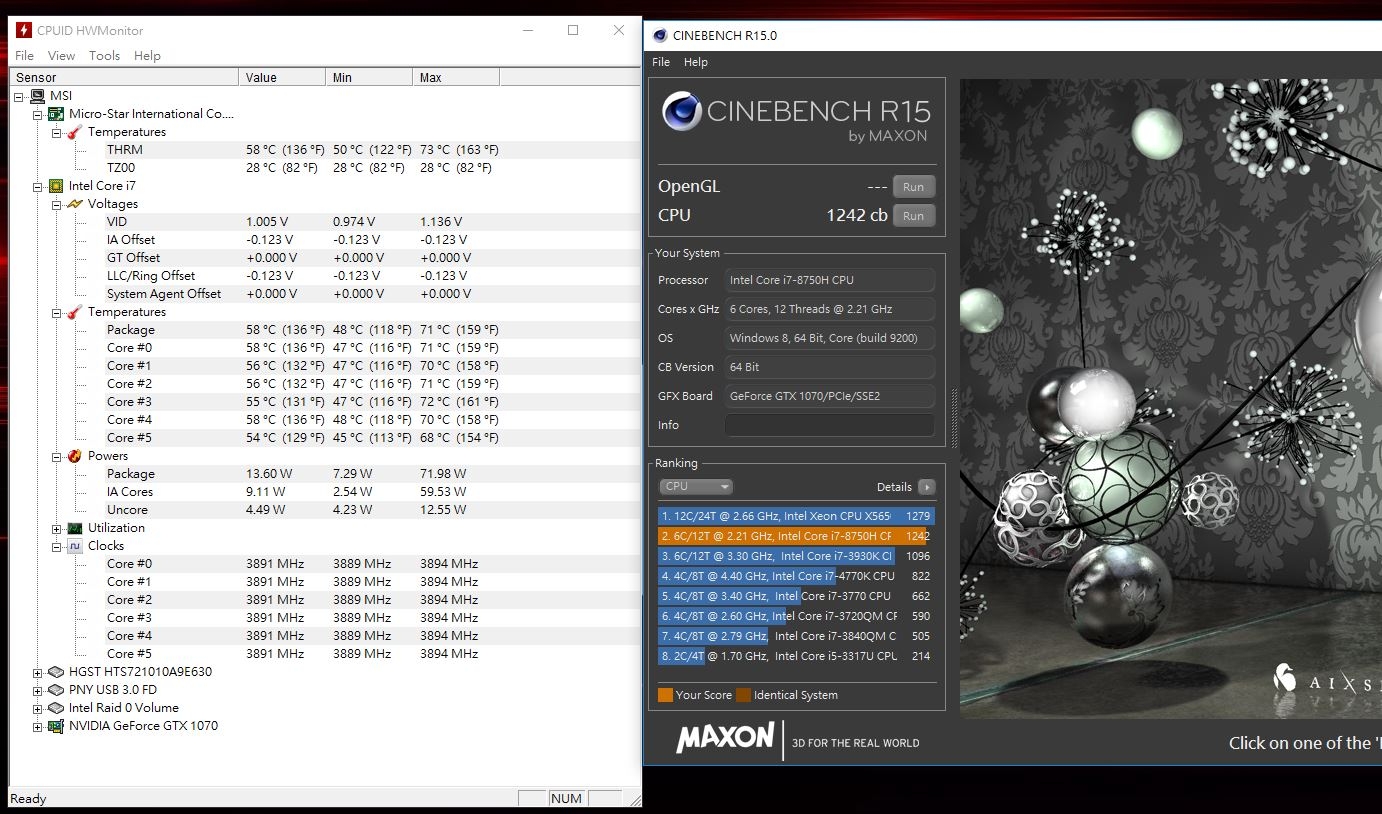Select ranking entry Intel Xeon CPU X5650
This screenshot has width=1382, height=814.
(796, 516)
